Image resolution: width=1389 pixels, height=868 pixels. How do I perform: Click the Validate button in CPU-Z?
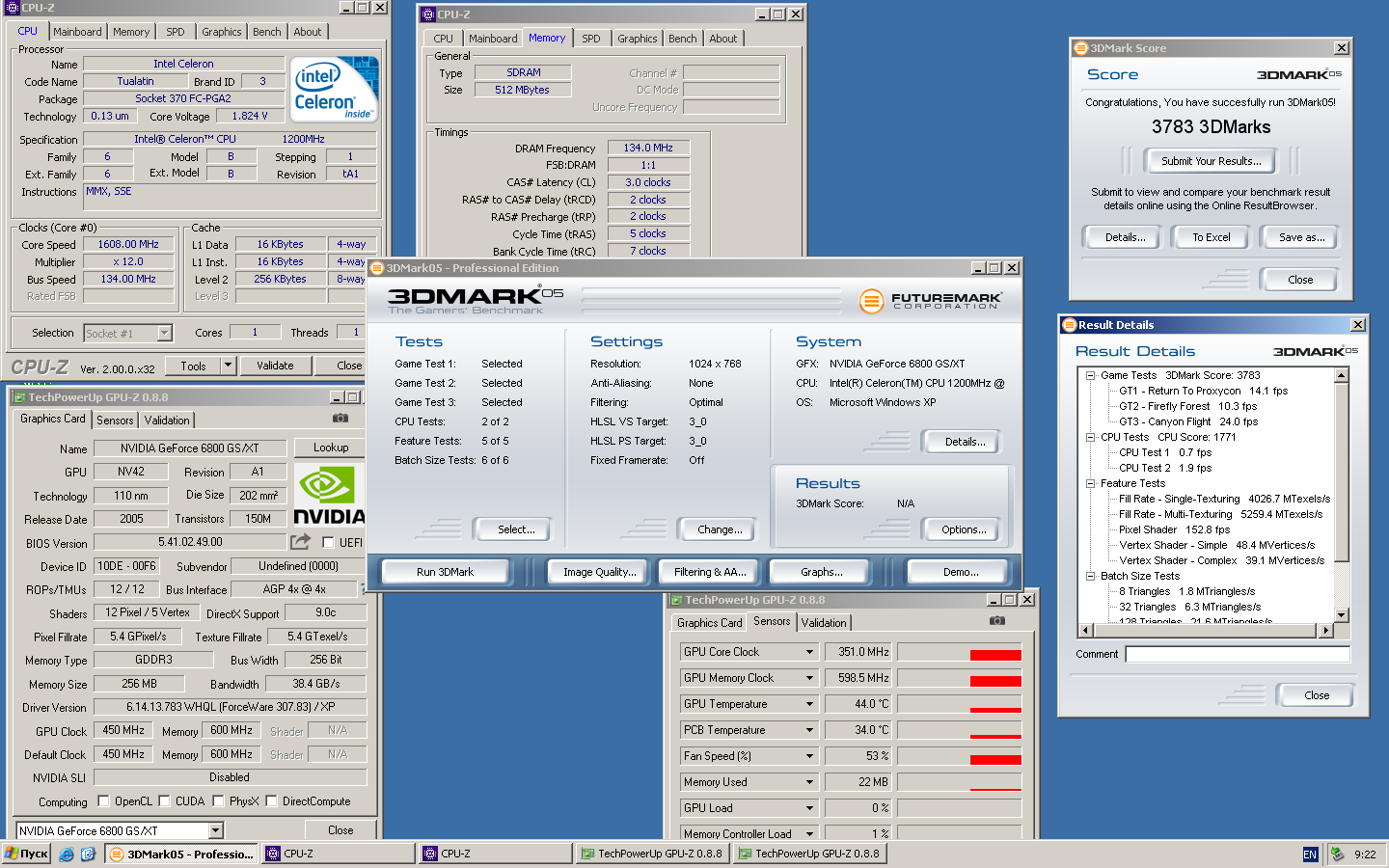tap(275, 366)
